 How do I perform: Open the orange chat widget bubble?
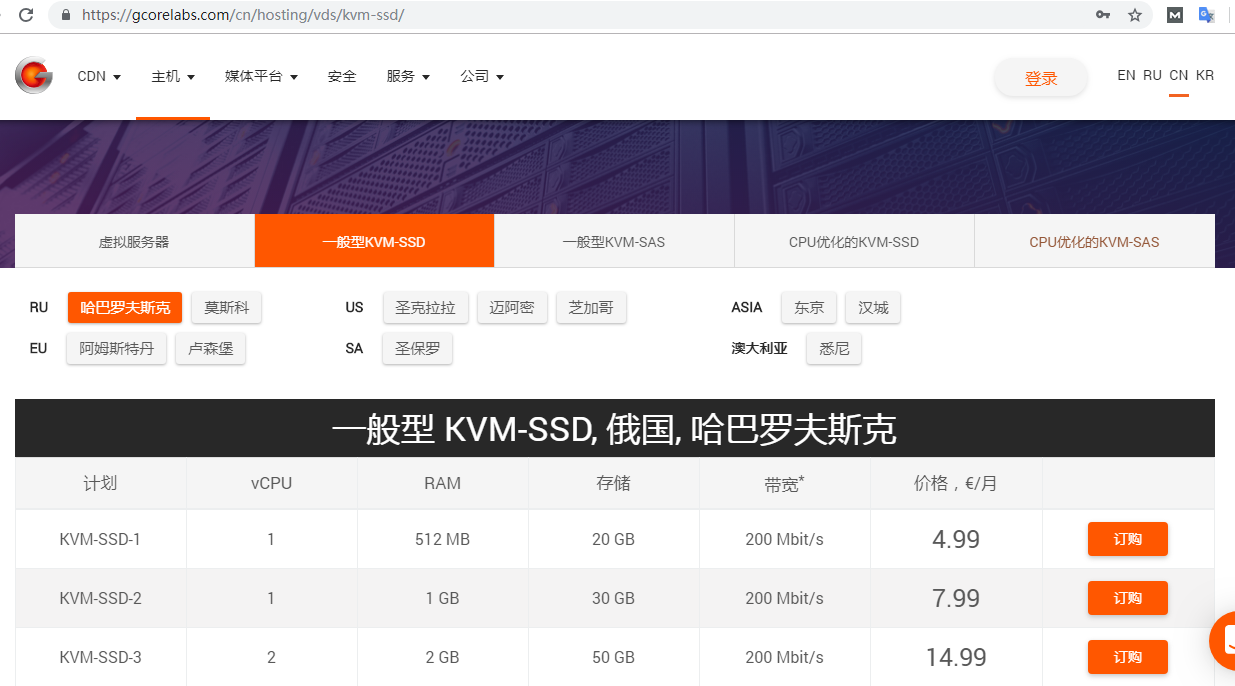coord(1222,641)
